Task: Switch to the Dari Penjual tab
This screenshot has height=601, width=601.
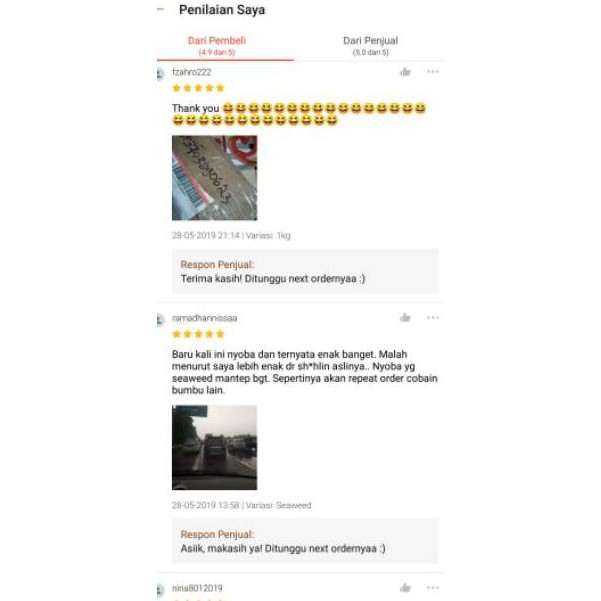Action: coord(370,45)
